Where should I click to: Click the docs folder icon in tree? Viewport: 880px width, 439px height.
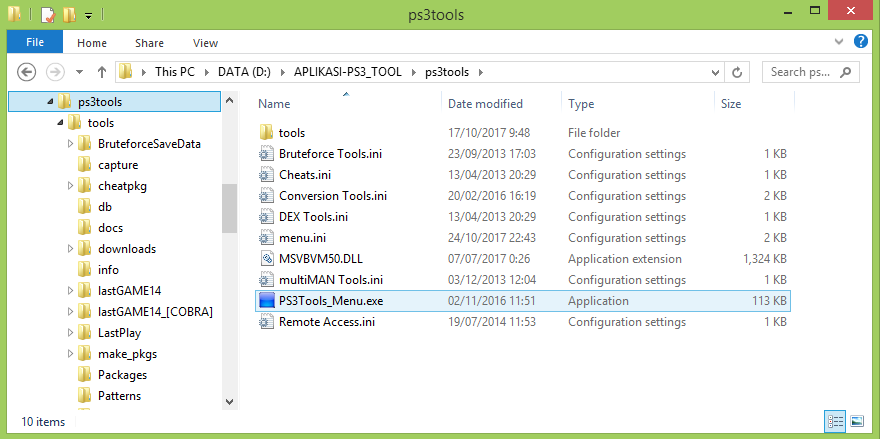(x=85, y=228)
